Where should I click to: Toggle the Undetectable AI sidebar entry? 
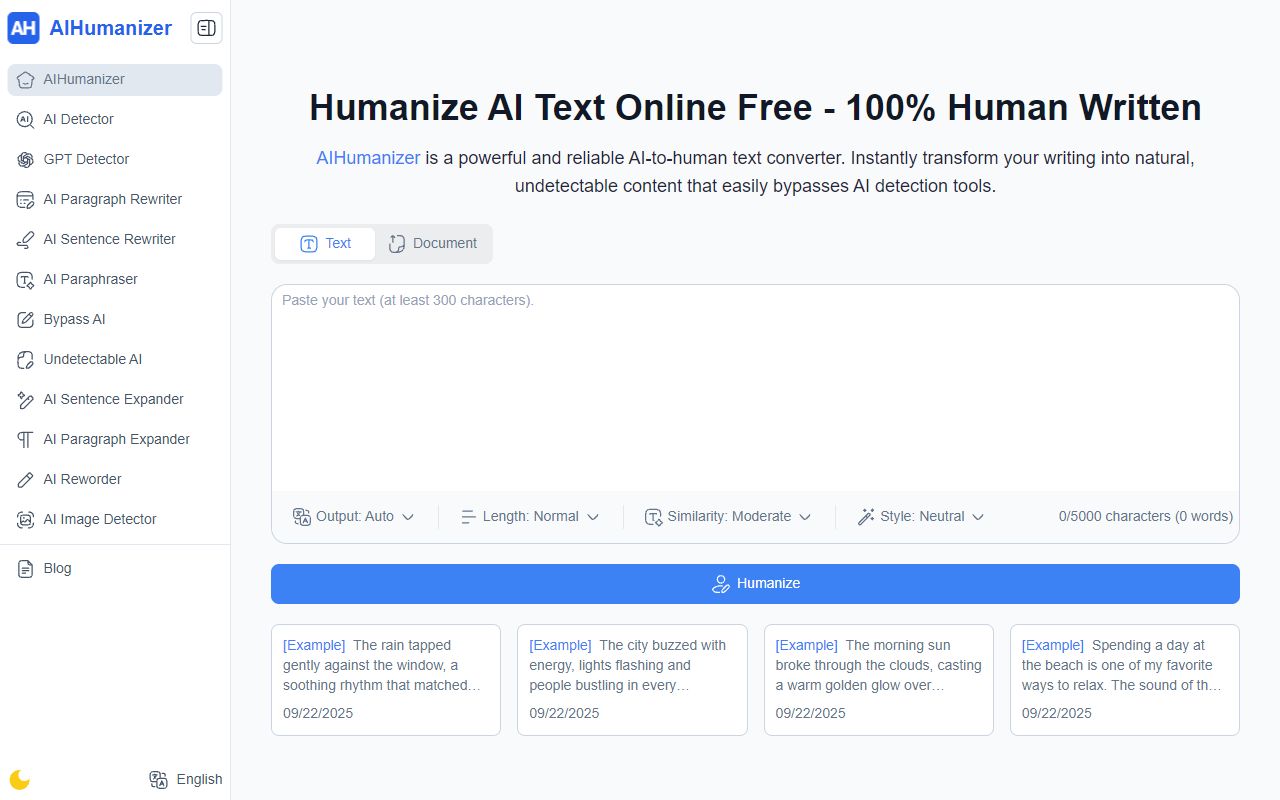click(93, 359)
